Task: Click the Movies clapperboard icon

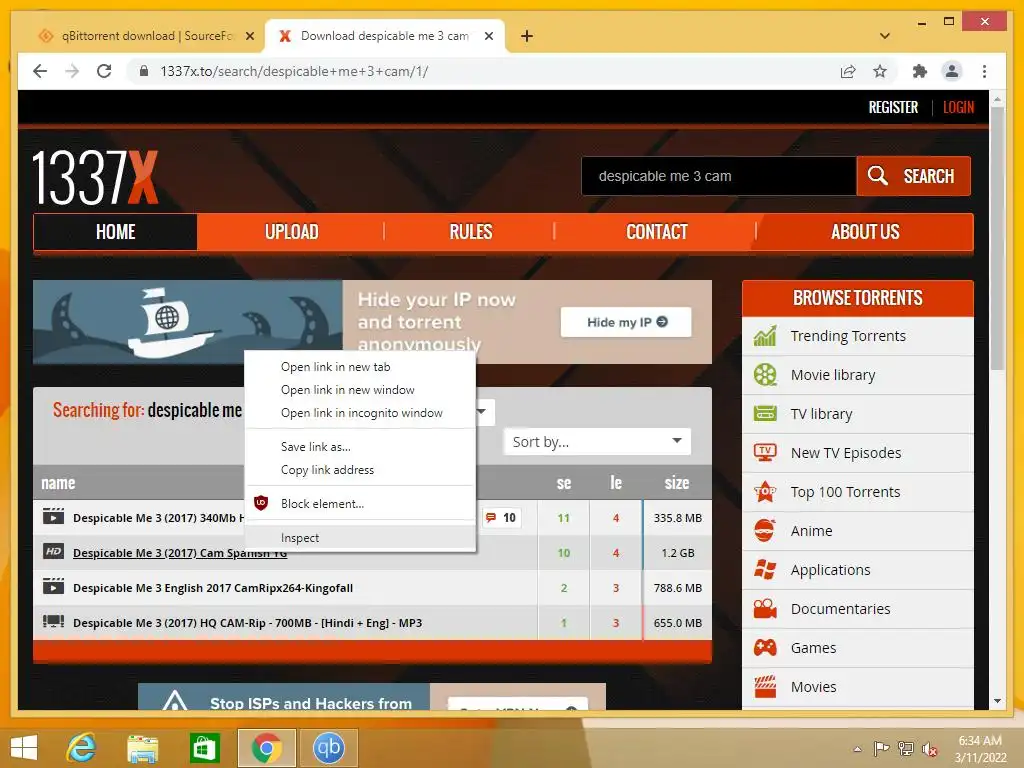Action: (765, 686)
